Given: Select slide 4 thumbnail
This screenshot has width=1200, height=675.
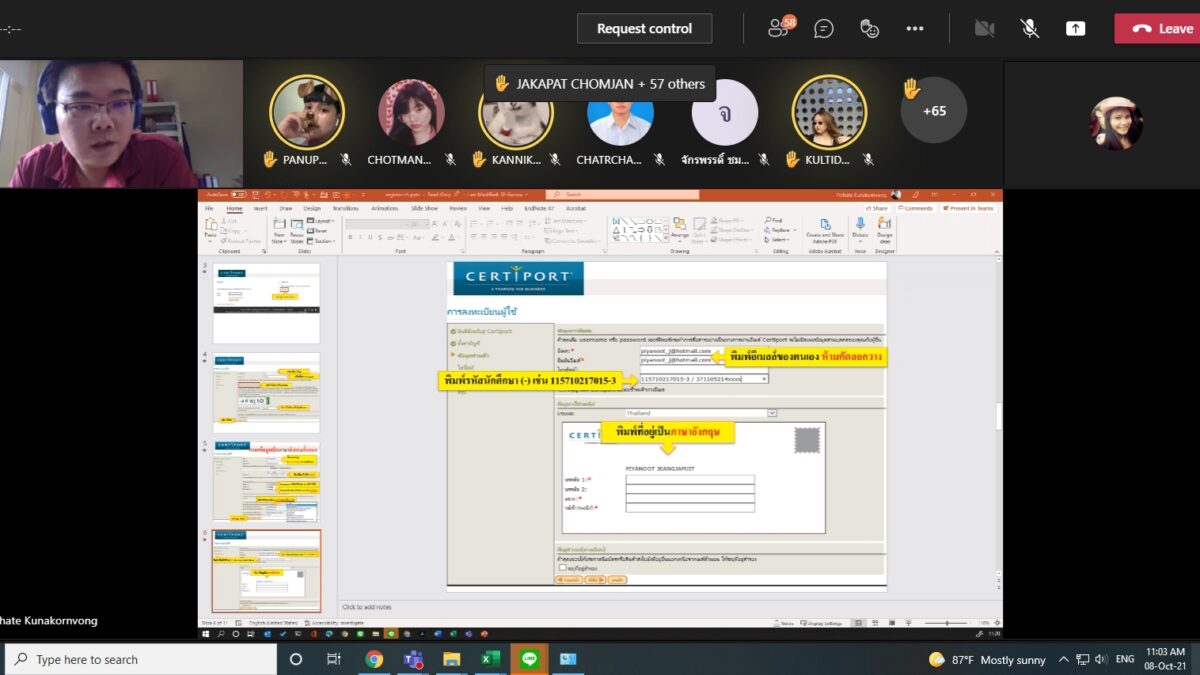Looking at the screenshot, I should click(x=266, y=393).
